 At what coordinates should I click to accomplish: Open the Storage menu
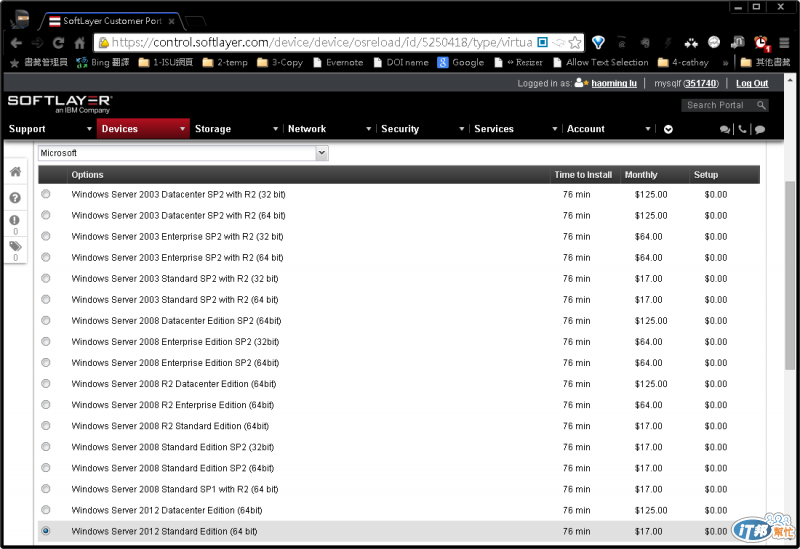click(213, 129)
